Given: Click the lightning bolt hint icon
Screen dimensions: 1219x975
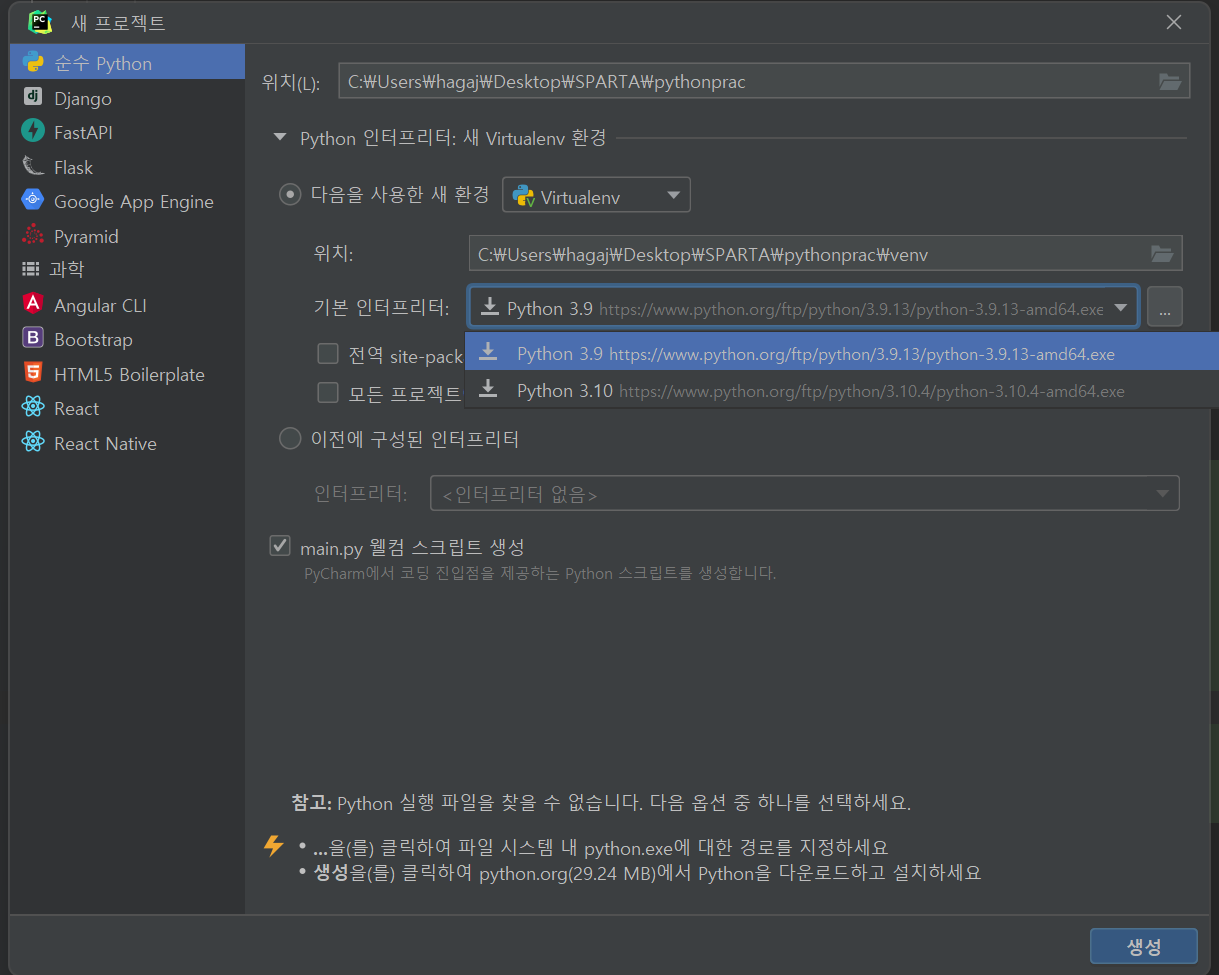Looking at the screenshot, I should point(274,846).
